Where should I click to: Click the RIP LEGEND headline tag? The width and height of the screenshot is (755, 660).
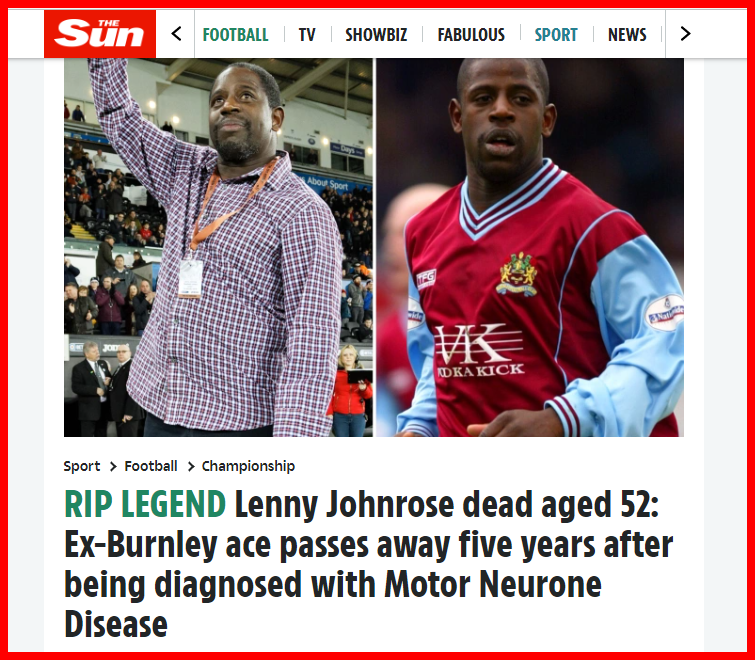click(x=145, y=505)
